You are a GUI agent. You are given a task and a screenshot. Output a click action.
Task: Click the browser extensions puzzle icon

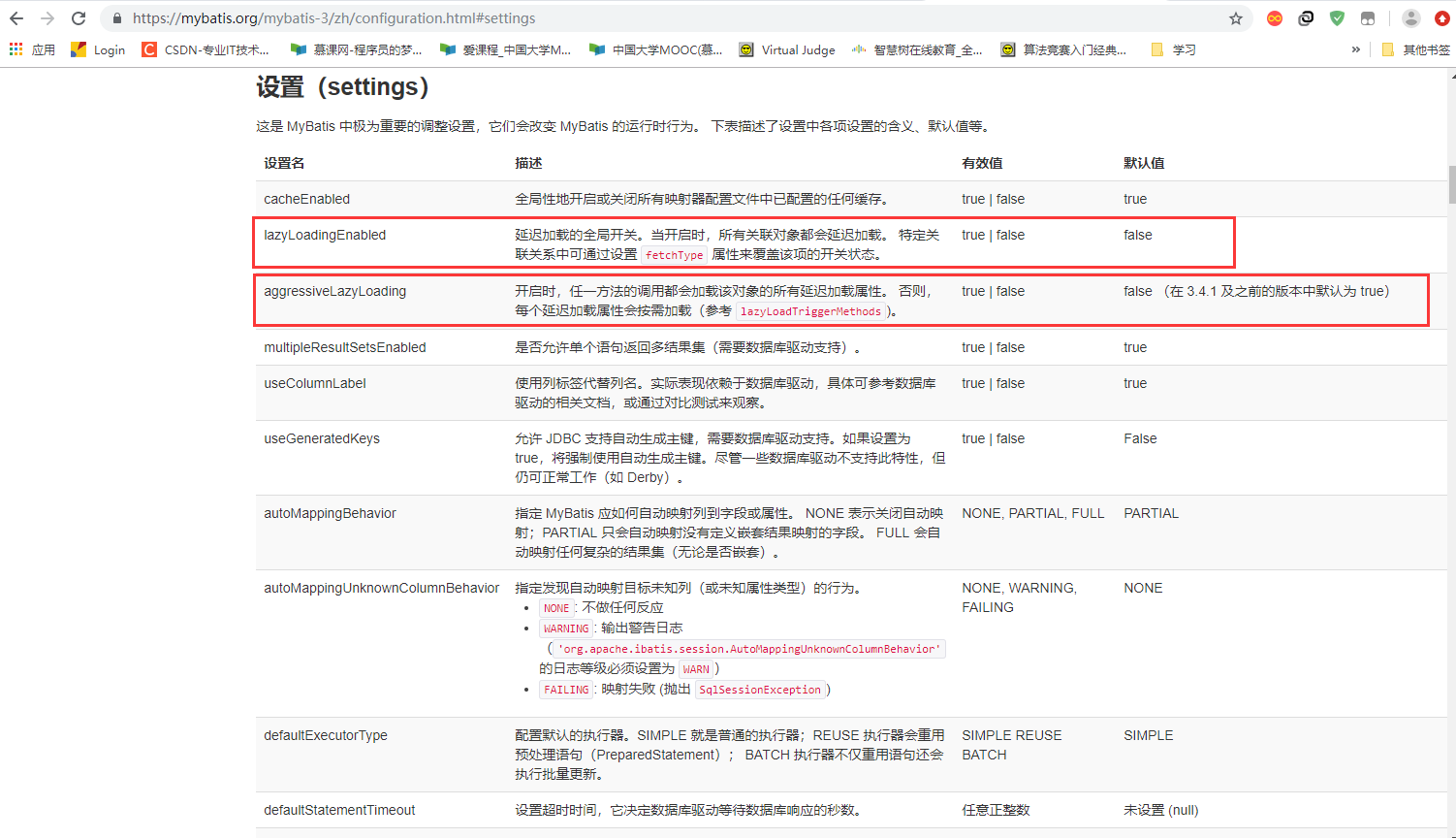click(1368, 17)
